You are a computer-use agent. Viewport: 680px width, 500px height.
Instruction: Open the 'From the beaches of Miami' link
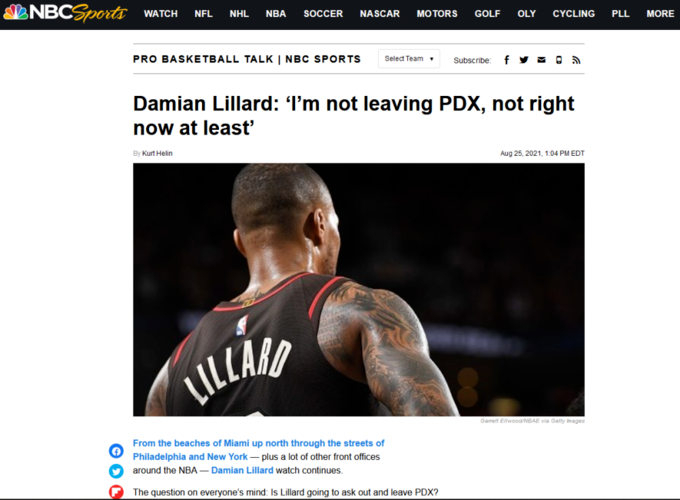258,450
